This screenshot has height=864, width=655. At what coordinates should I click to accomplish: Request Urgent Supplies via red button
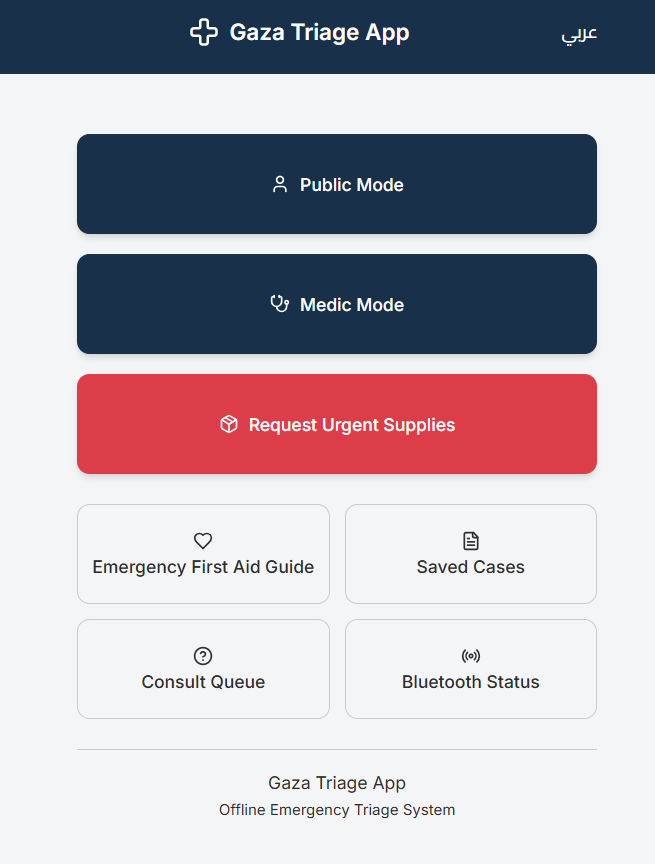tap(337, 424)
